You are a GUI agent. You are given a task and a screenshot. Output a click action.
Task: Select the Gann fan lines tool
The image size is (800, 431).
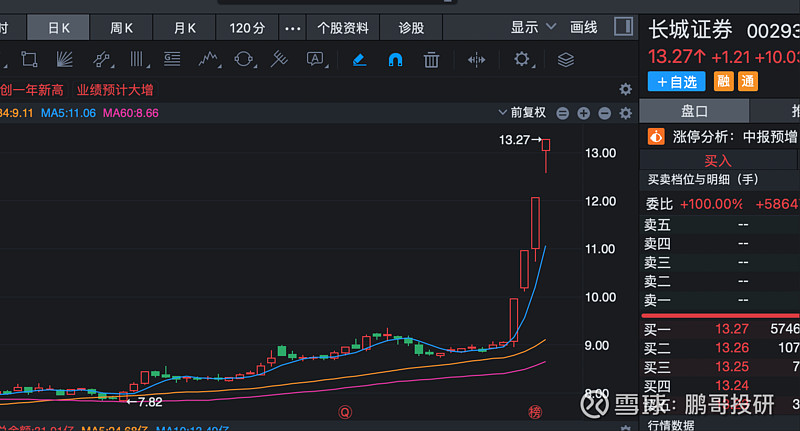point(64,60)
